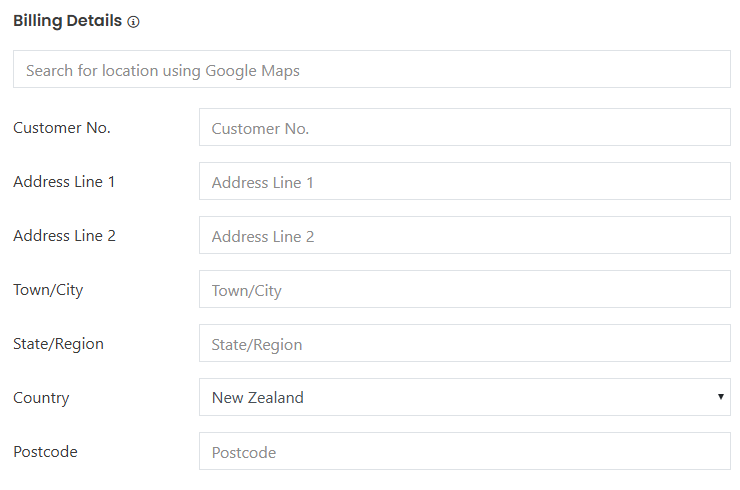
Task: Click the Customer No. field label
Action: pos(62,127)
